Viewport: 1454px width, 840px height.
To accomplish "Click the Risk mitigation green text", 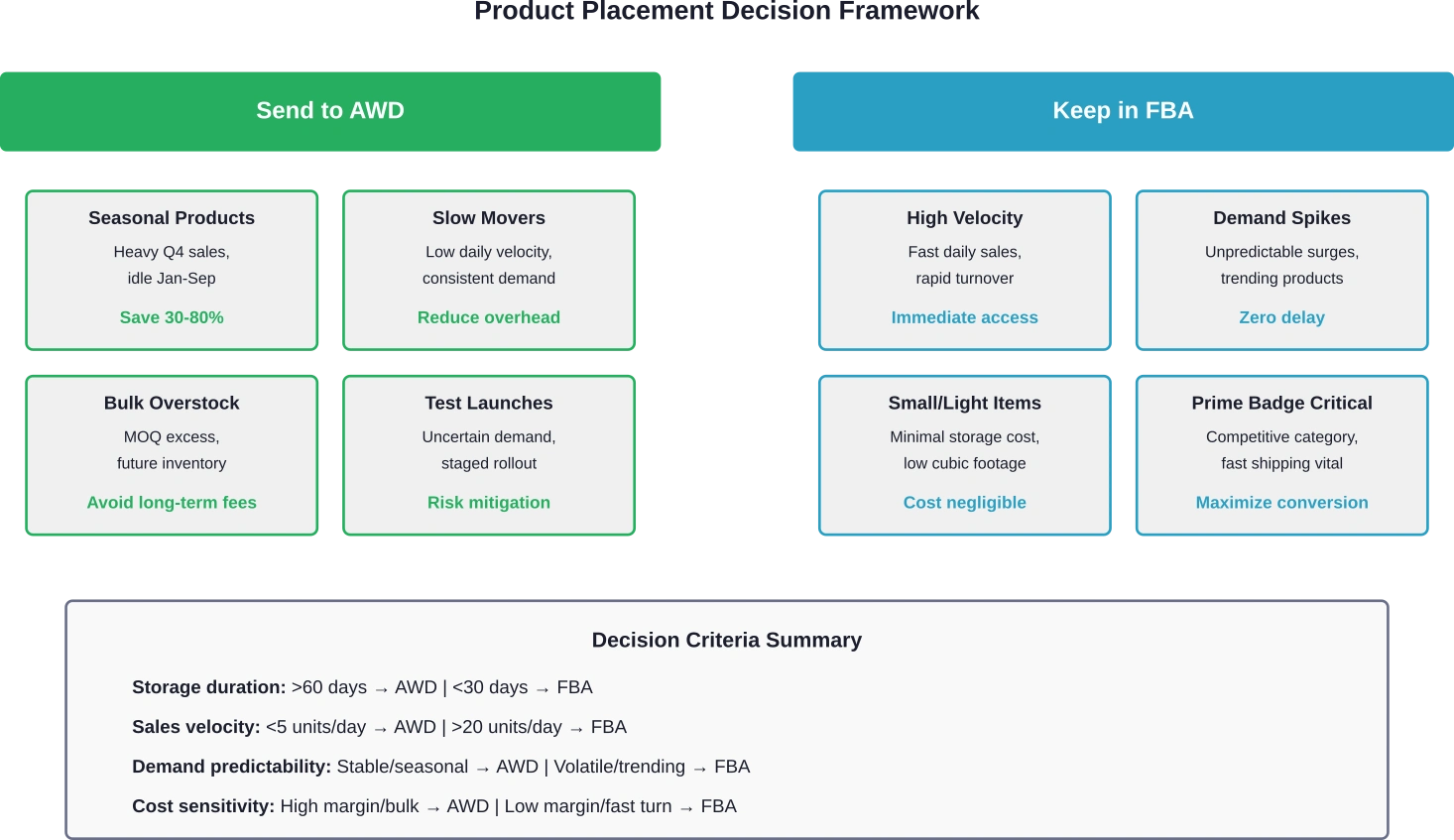I will click(x=488, y=503).
